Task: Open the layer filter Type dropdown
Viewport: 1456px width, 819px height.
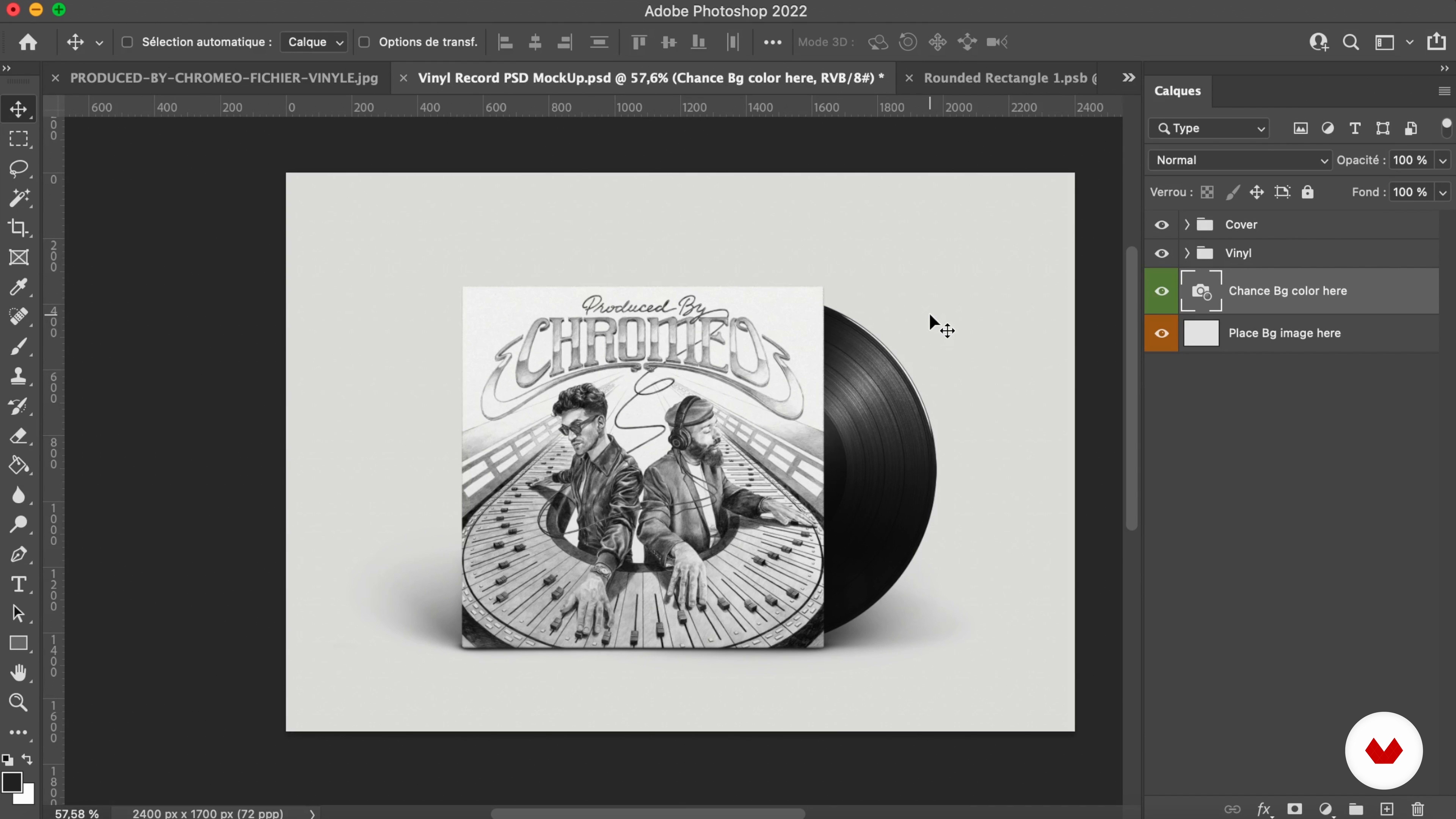Action: click(x=1209, y=128)
